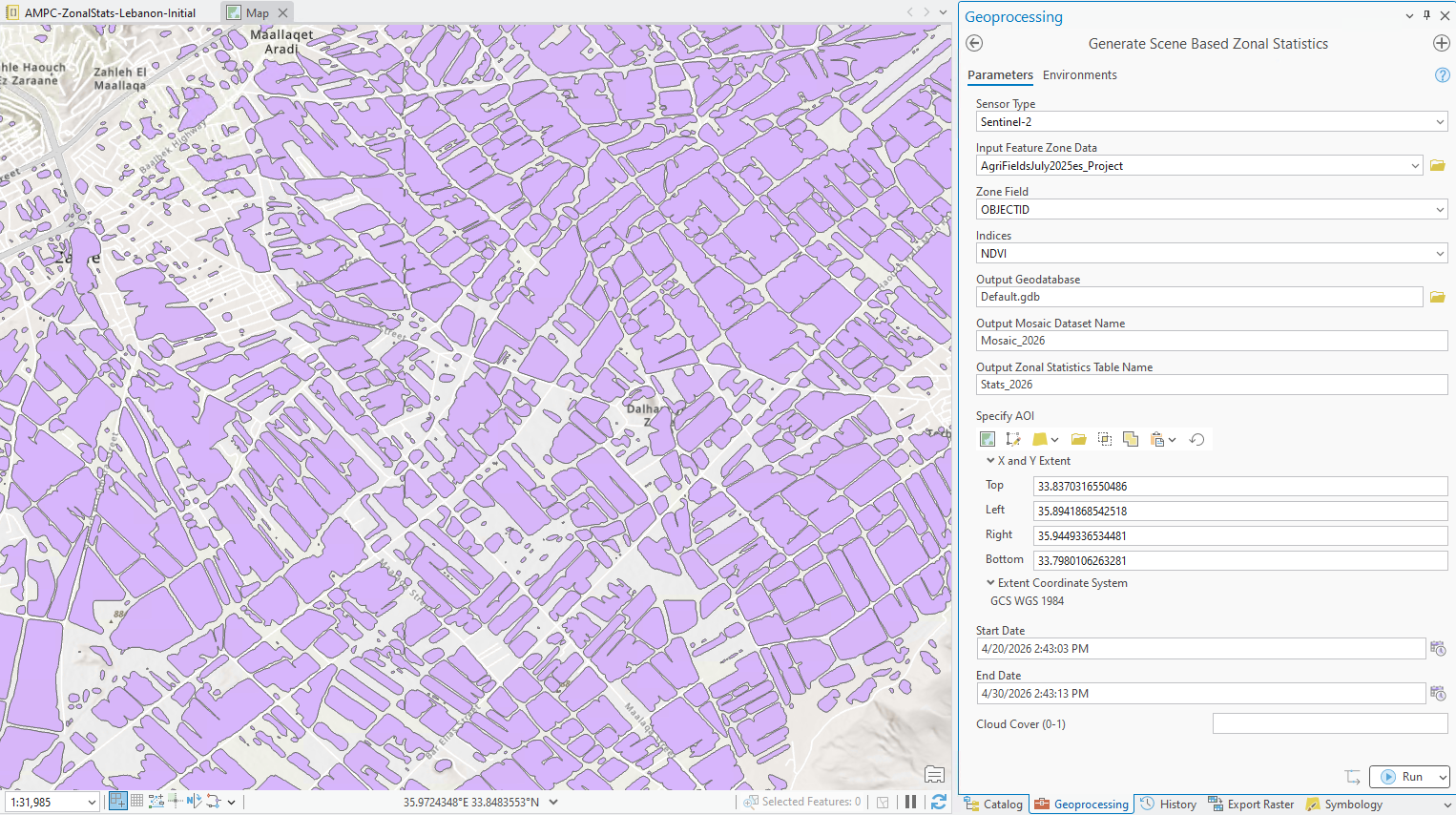Click the Cloud Cover input field

[x=1330, y=724]
